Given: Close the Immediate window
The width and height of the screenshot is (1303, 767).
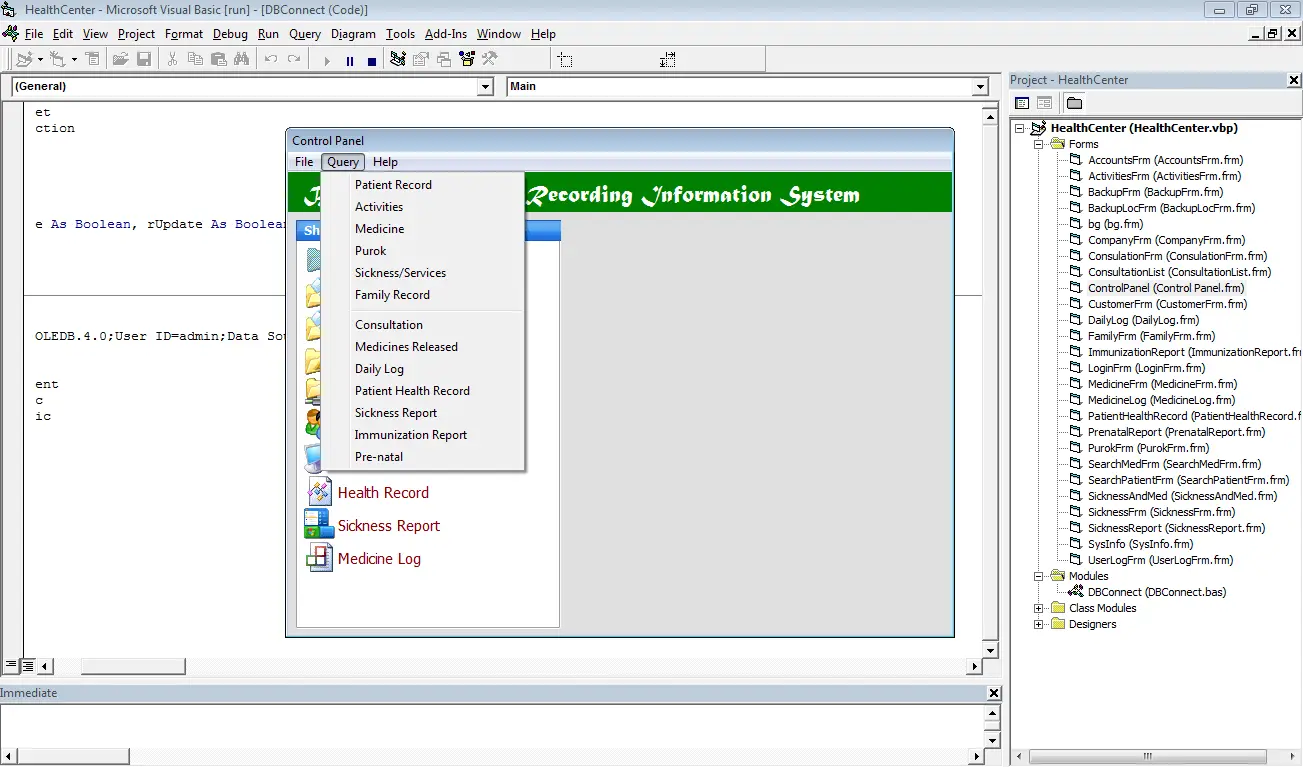Looking at the screenshot, I should (x=993, y=693).
